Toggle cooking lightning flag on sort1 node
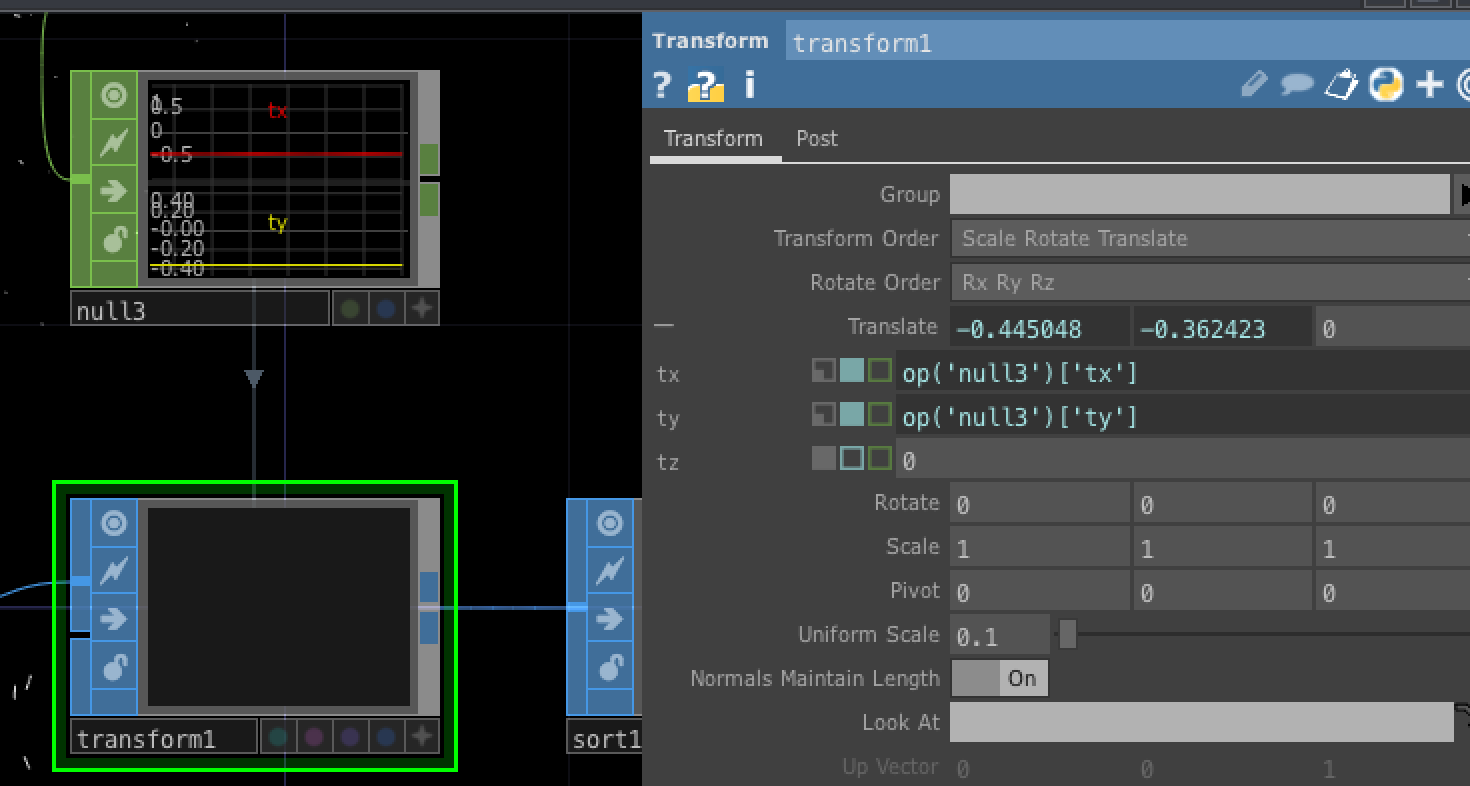 pos(610,571)
